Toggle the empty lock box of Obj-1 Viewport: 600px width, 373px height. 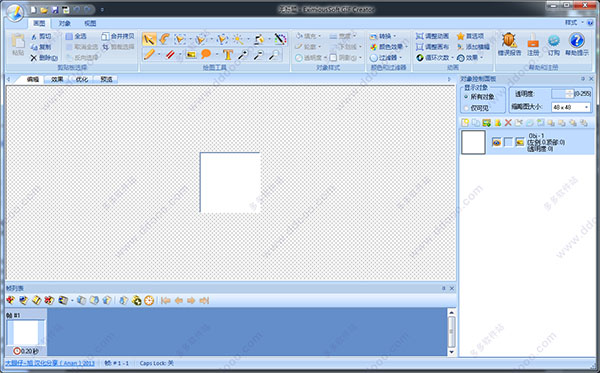click(508, 142)
